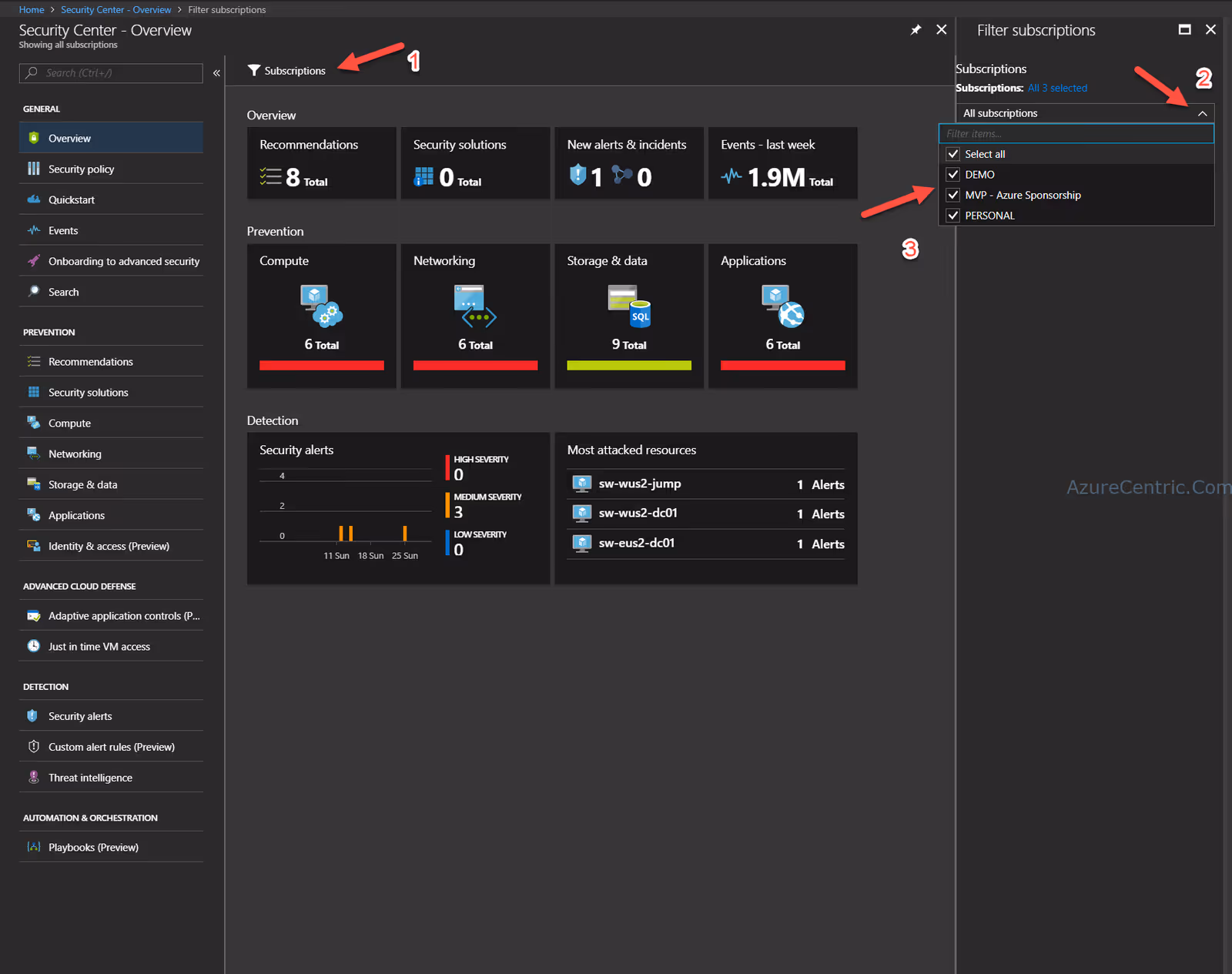Screen dimensions: 1232x974
Task: Click the Just in time clock icon
Action: coord(34,646)
